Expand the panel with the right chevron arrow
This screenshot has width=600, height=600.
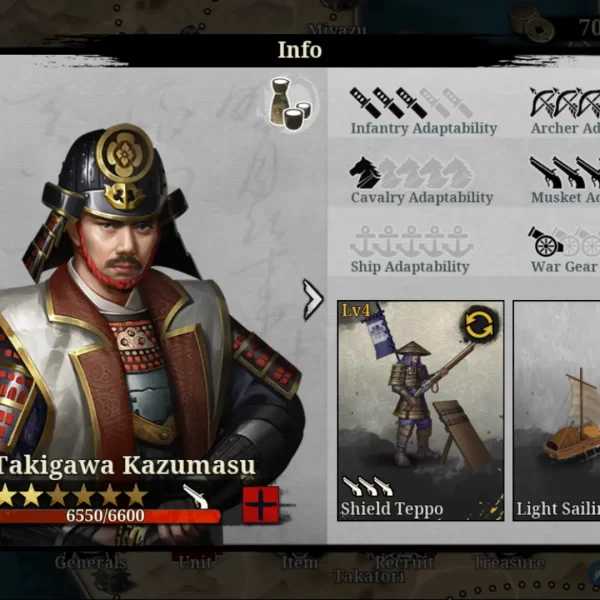pos(313,300)
